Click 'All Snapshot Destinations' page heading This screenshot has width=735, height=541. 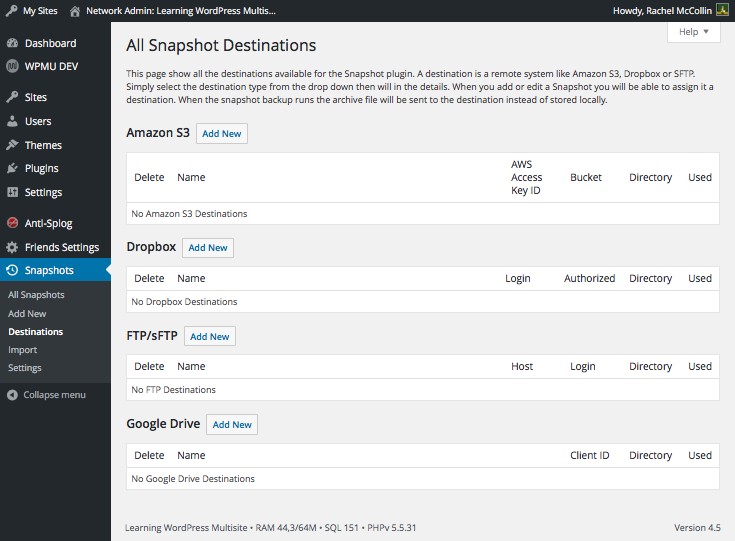221,45
